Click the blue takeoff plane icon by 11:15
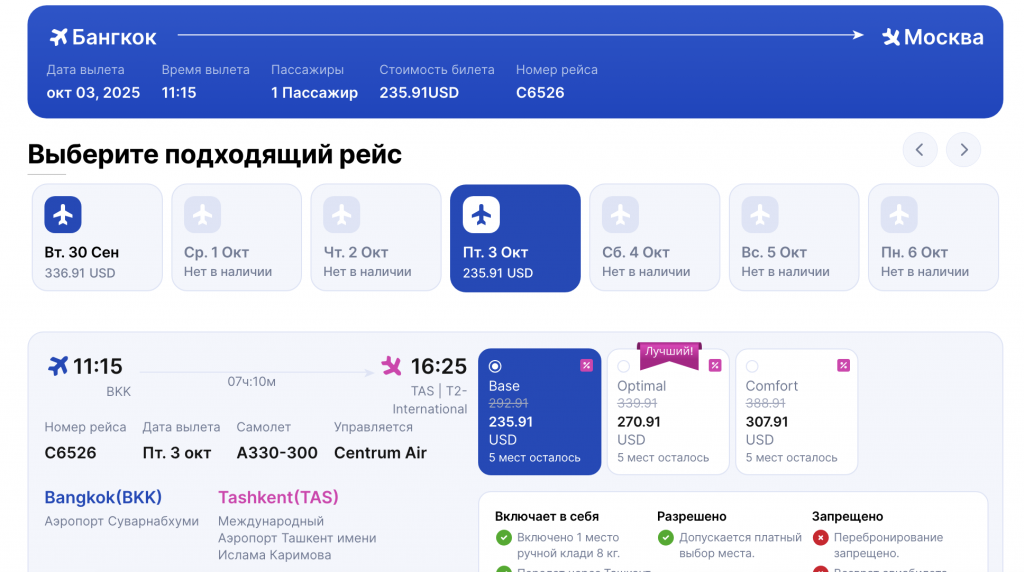1024x572 pixels. tap(58, 366)
